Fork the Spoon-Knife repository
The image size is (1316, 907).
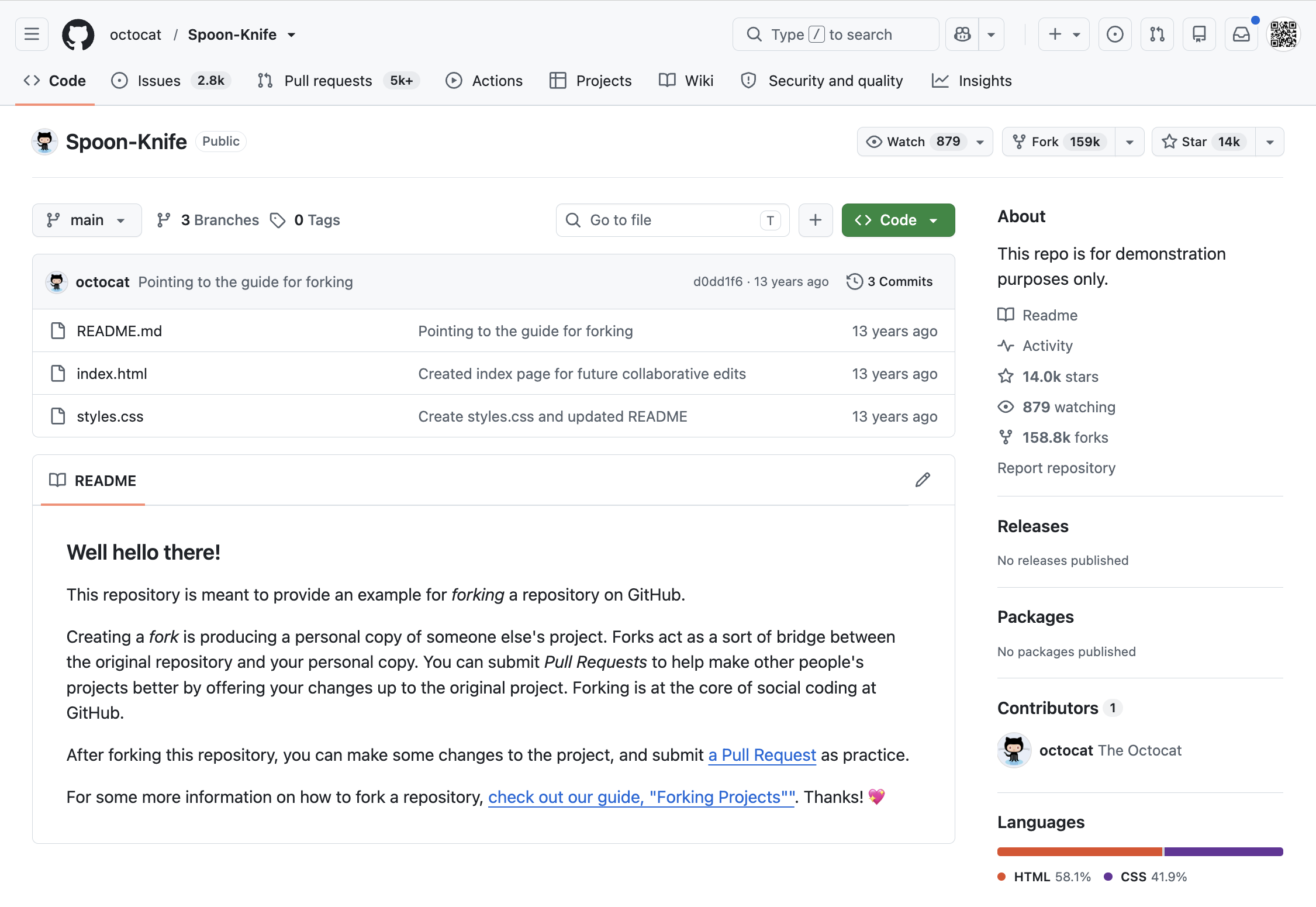(x=1059, y=142)
